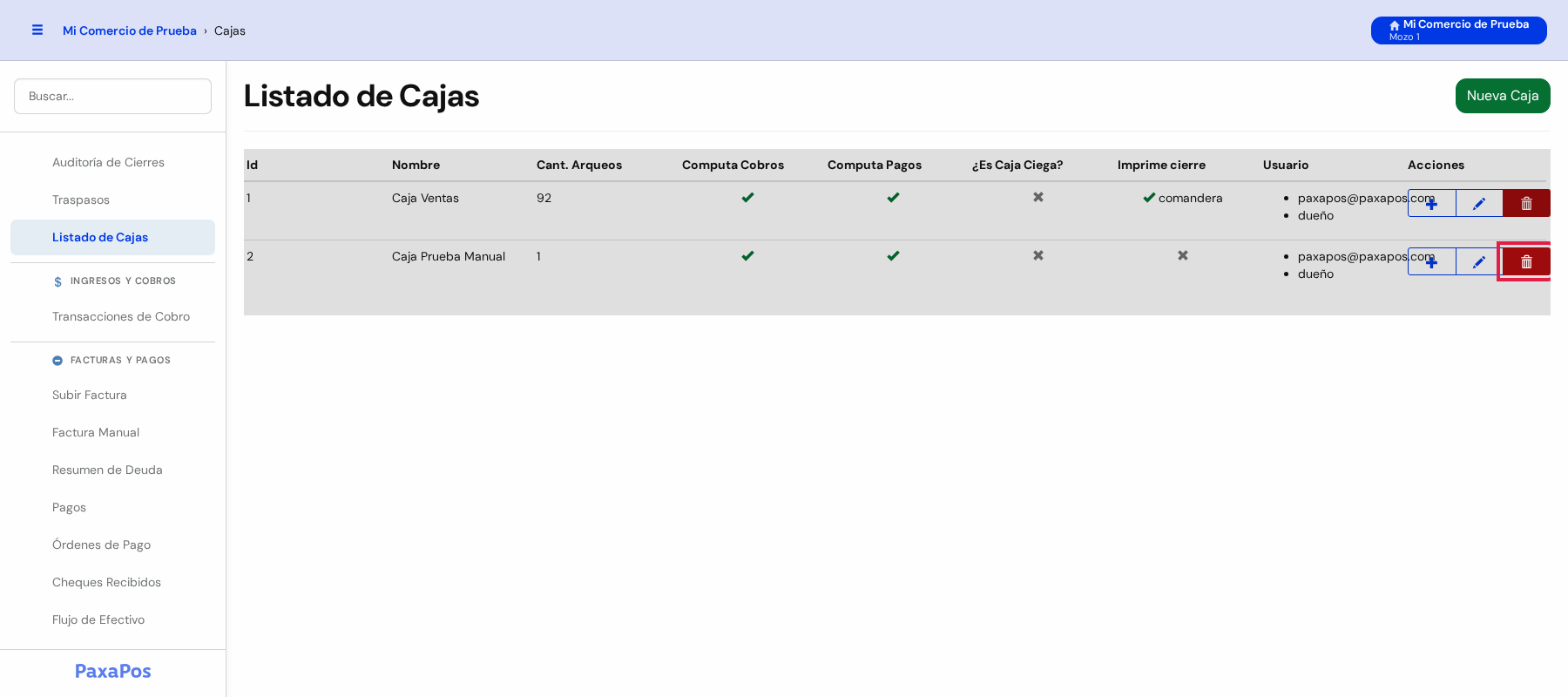The image size is (1568, 697).
Task: Click the Usuario column header
Action: pyautogui.click(x=1286, y=165)
